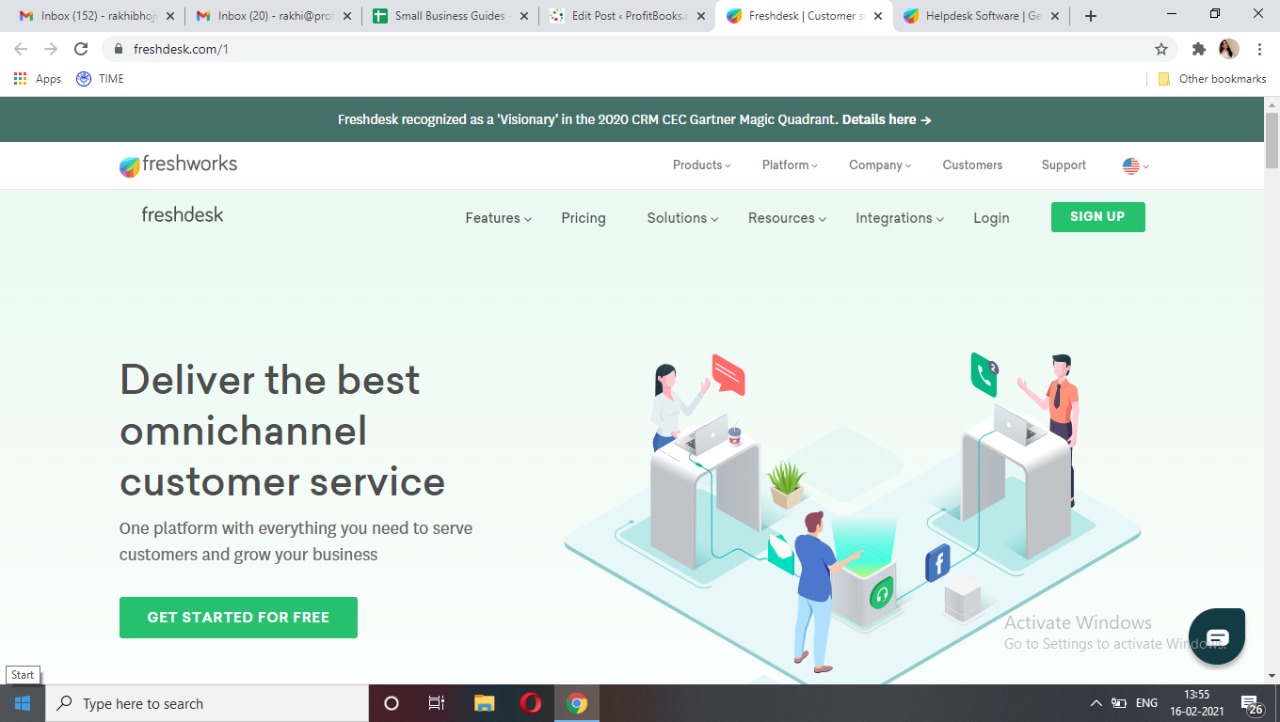Open File Explorer from taskbar
1280x722 pixels.
(x=484, y=703)
